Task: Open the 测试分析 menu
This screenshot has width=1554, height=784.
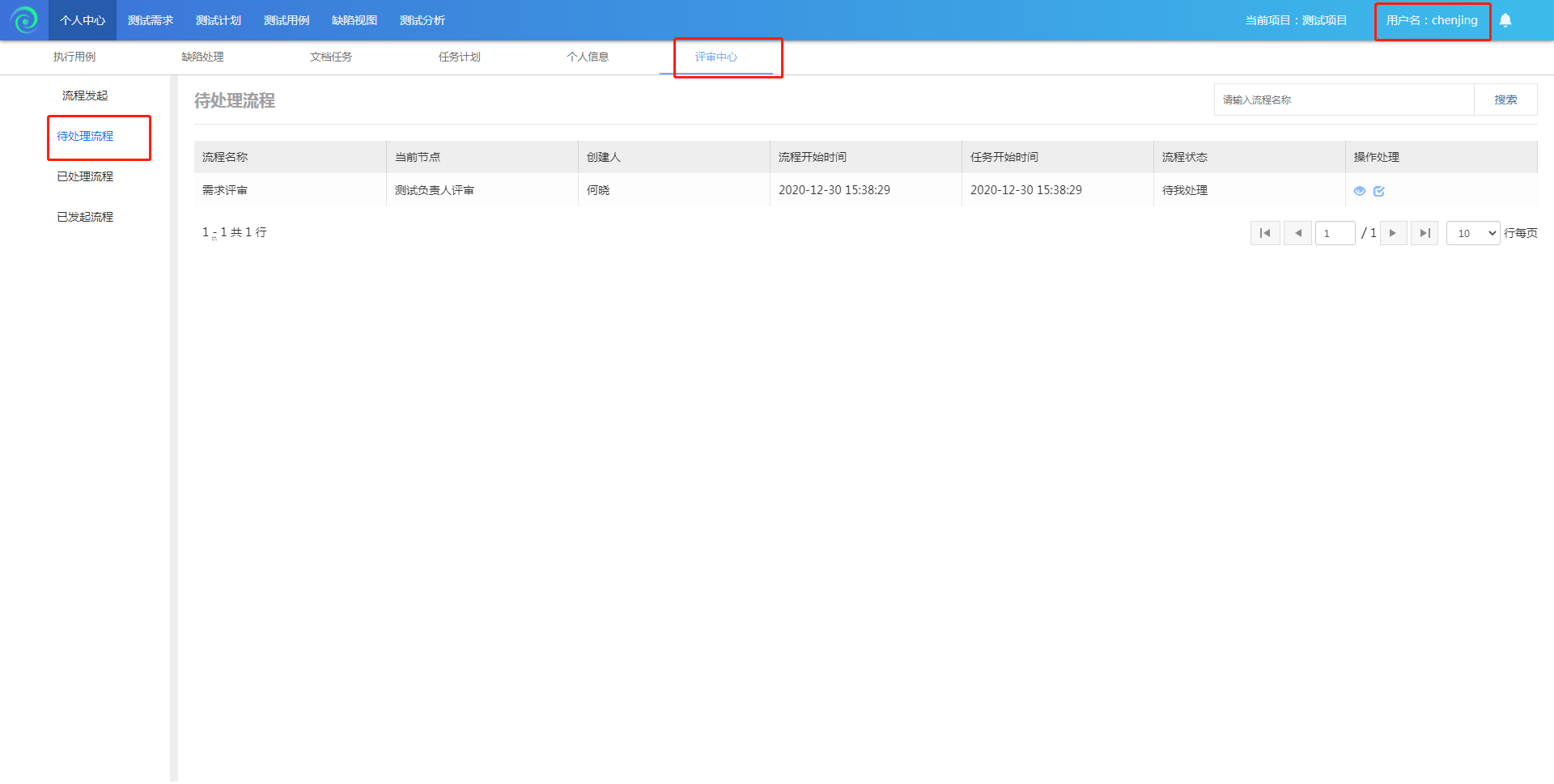Action: [x=422, y=20]
